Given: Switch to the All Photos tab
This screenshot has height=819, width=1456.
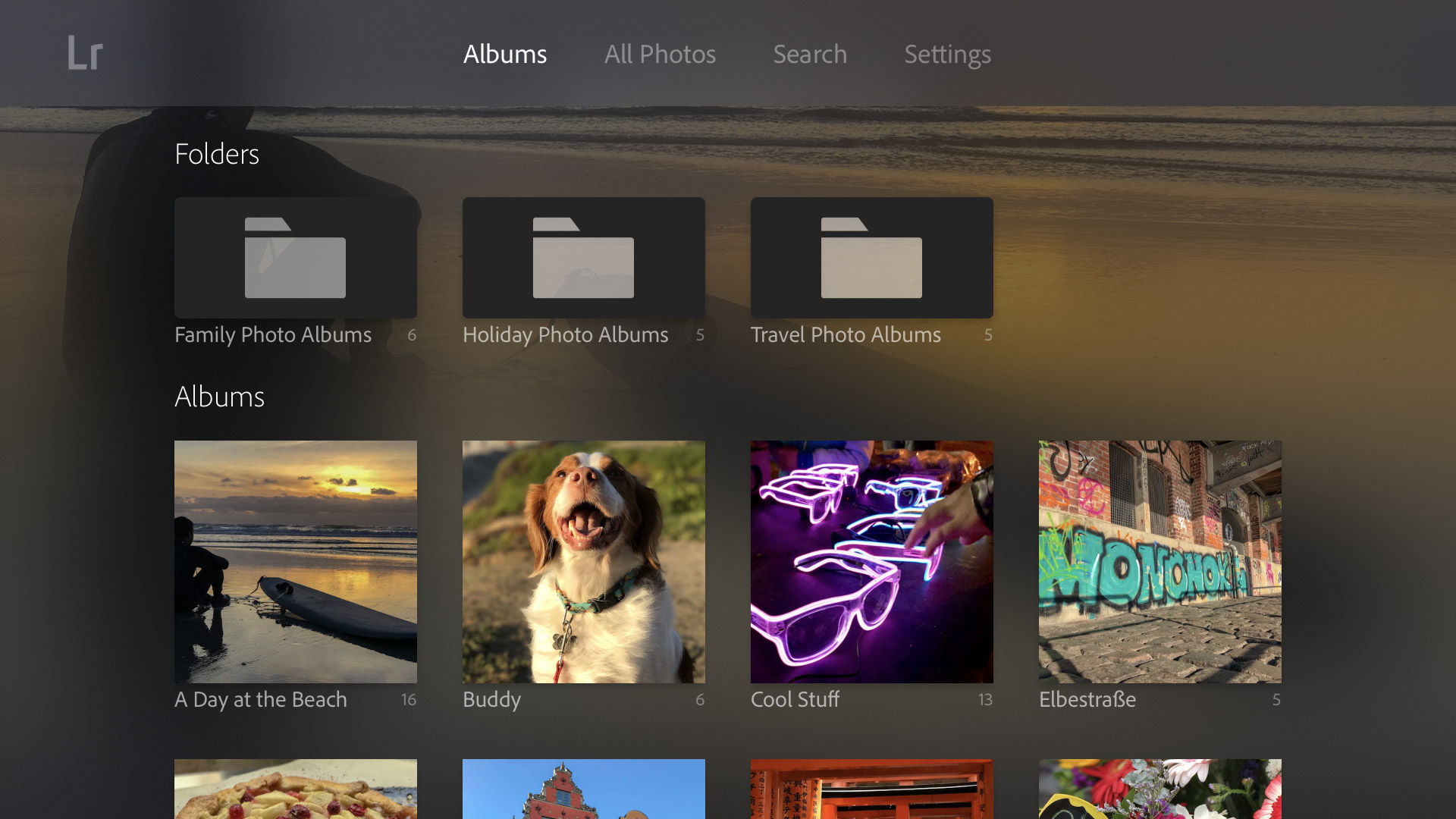Looking at the screenshot, I should point(659,54).
